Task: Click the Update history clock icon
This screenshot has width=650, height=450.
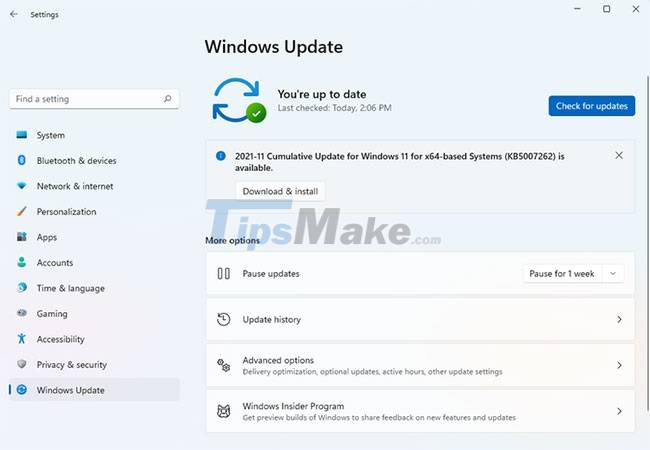Action: (x=223, y=319)
